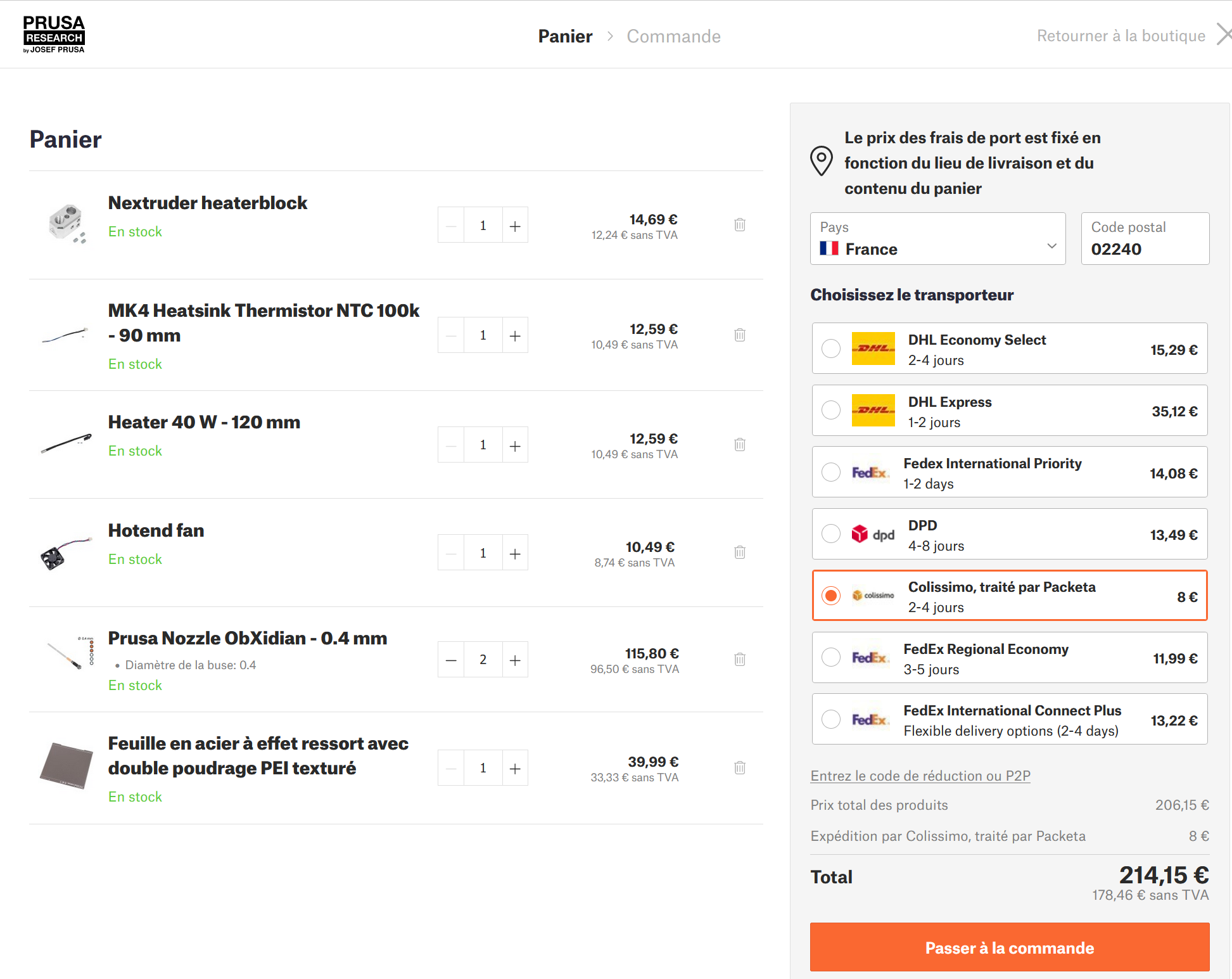Click Passer à la commande button
This screenshot has height=979, width=1232.
pyautogui.click(x=1009, y=947)
